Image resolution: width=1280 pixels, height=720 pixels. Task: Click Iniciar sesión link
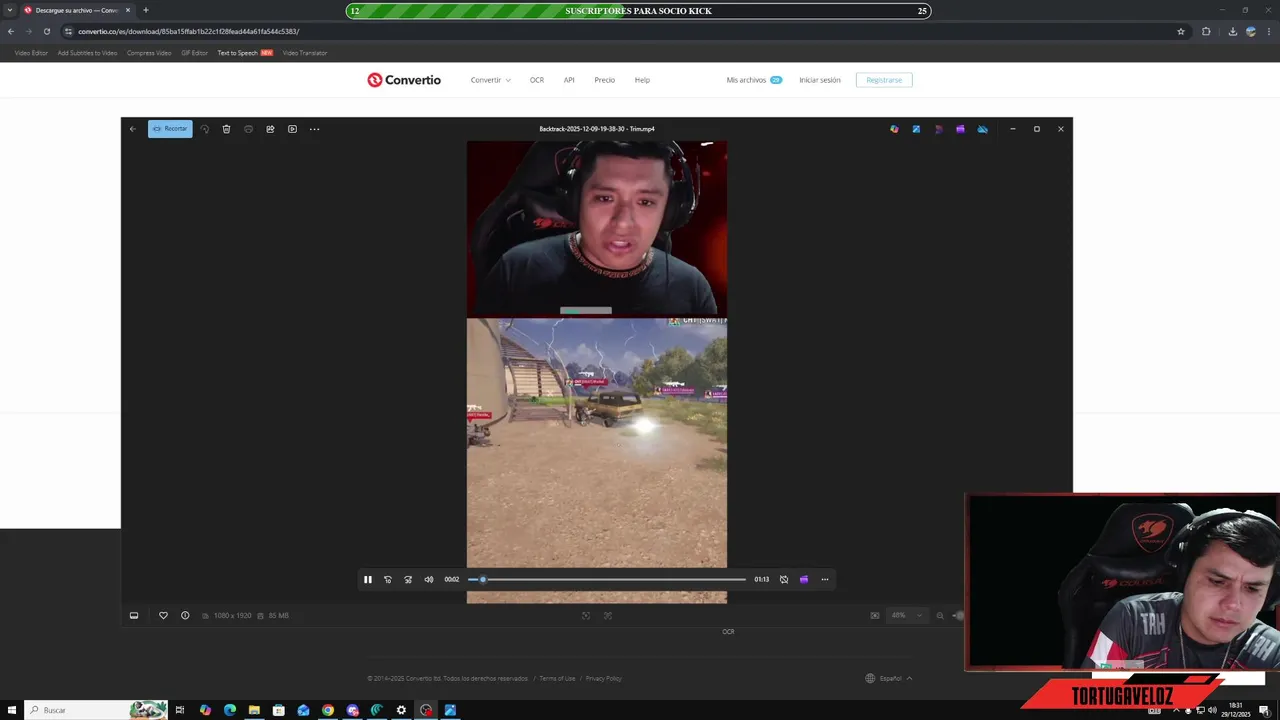(x=820, y=80)
